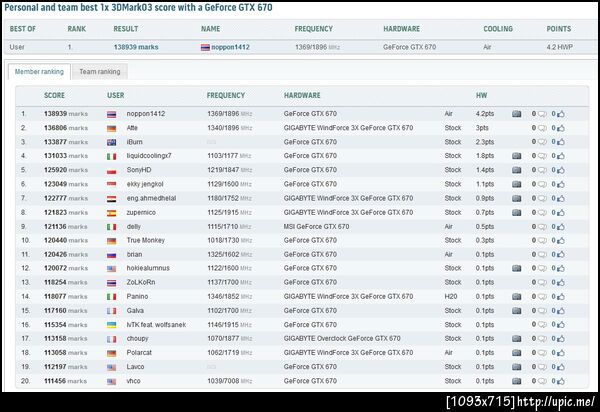This screenshot has width=600, height=412.
Task: Switch to Team ranking tab
Action: coord(100,72)
